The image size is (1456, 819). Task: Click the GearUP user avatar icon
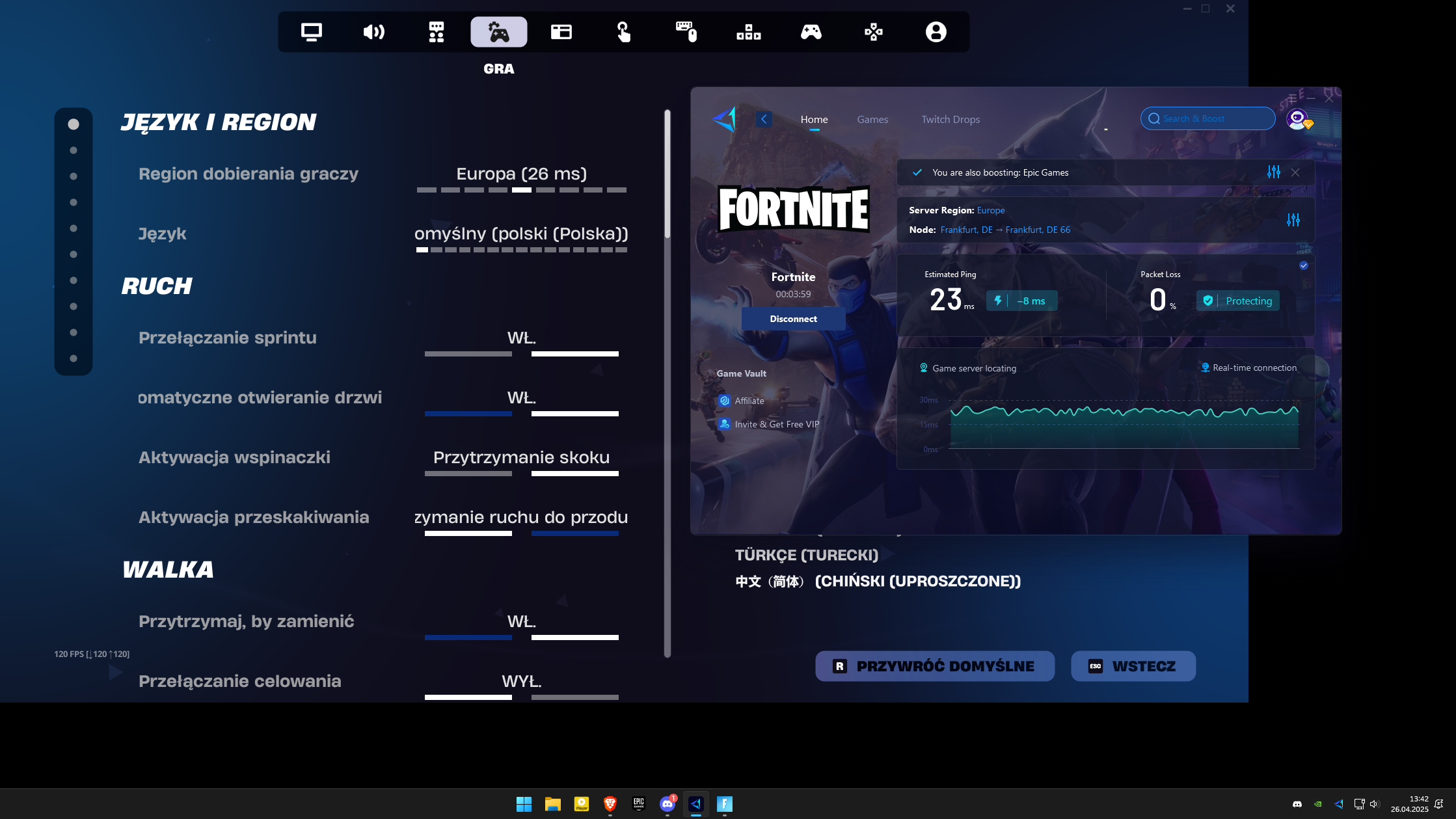click(x=1297, y=119)
